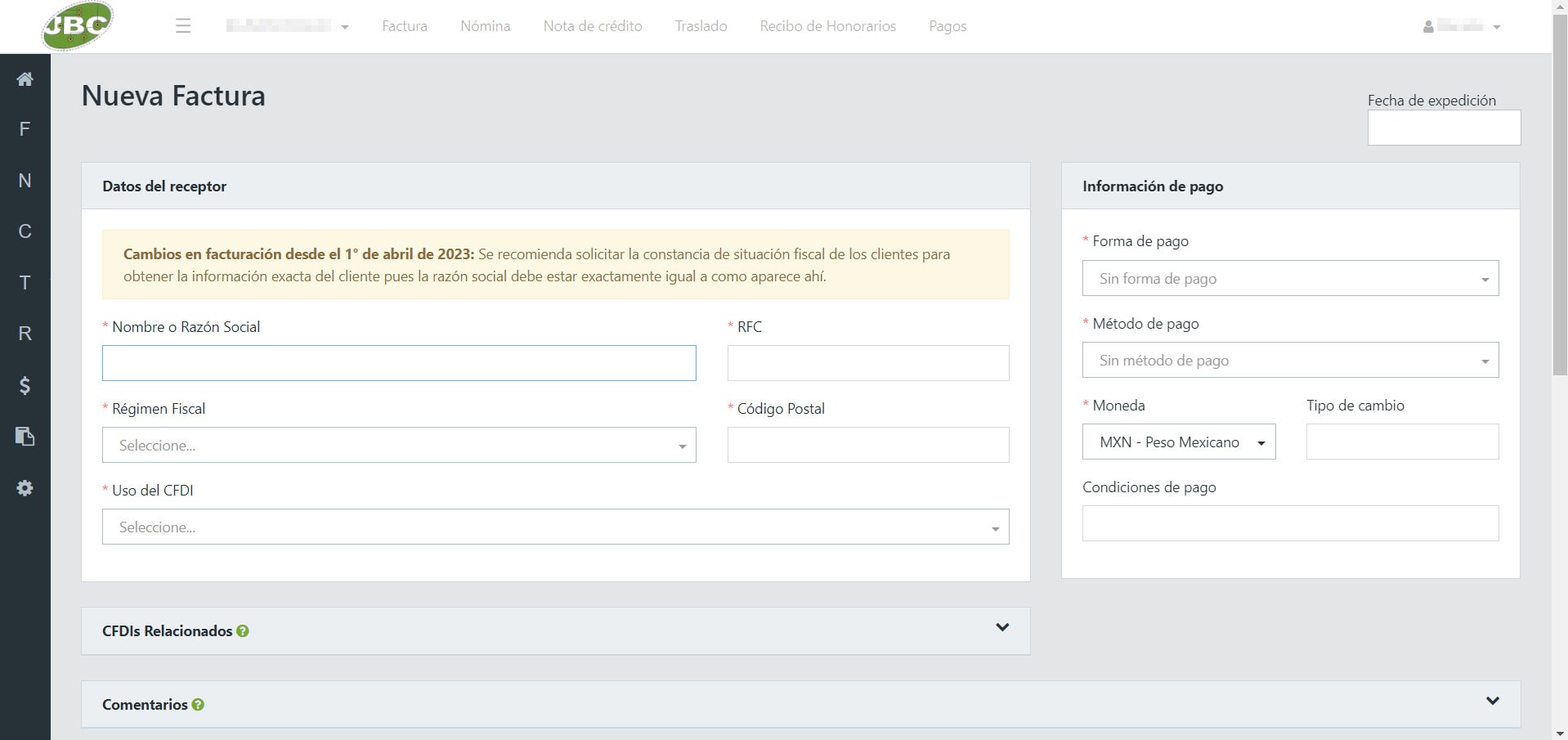Open the company selector dropdown
Screen dimensions: 1568x740
[287, 26]
